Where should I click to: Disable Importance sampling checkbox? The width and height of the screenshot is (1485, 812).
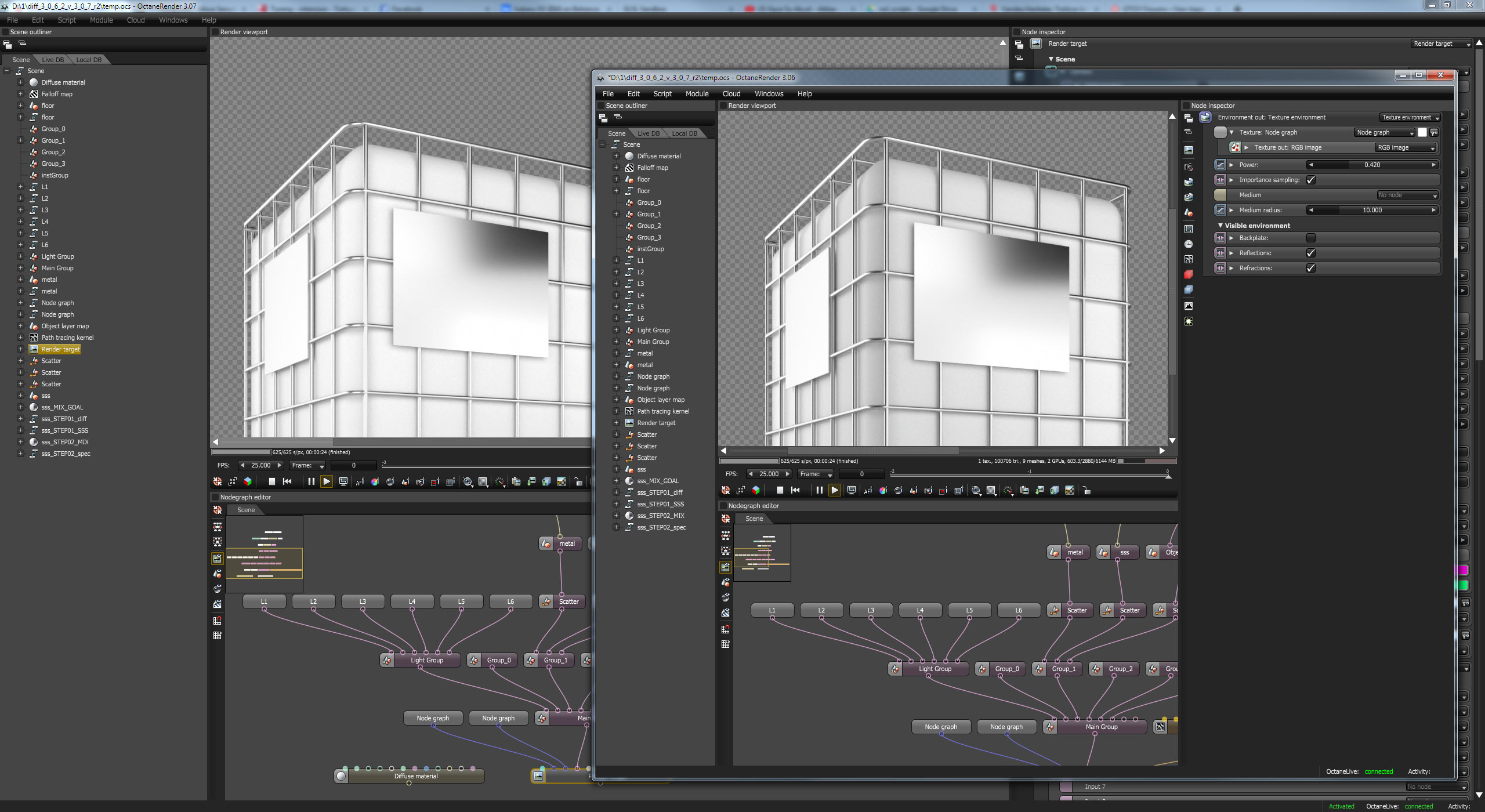pyautogui.click(x=1310, y=180)
